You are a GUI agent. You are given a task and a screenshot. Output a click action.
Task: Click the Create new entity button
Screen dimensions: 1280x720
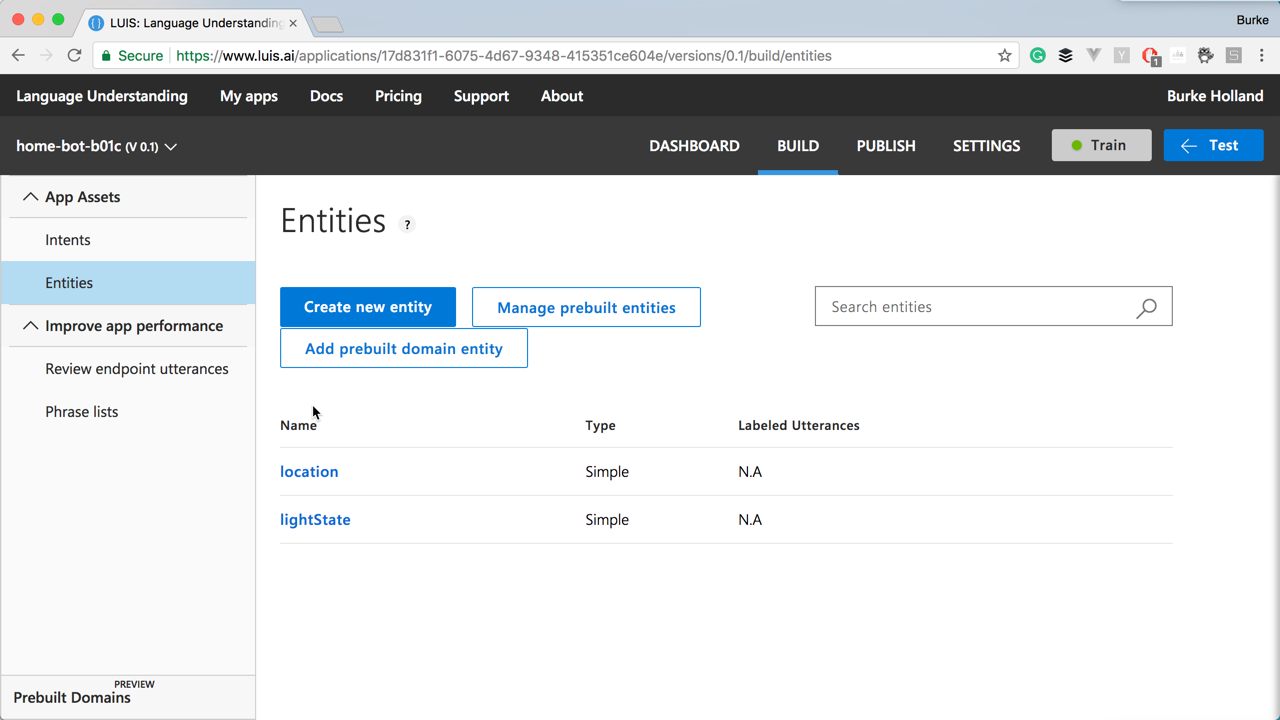(368, 307)
